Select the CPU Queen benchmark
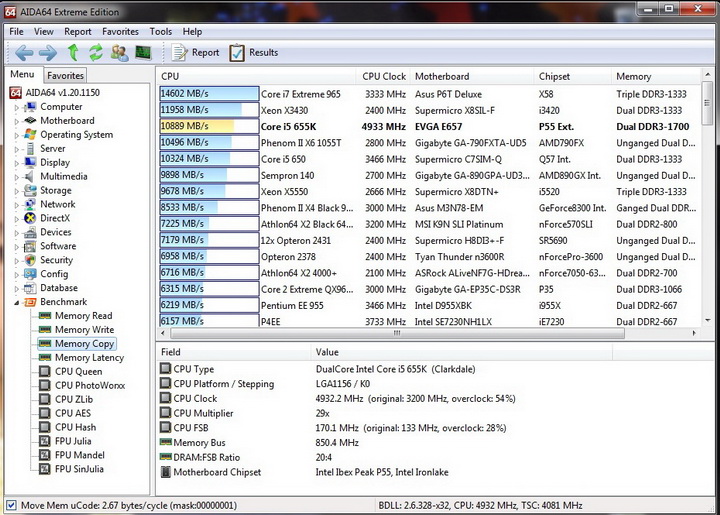The width and height of the screenshot is (720, 515). pos(79,371)
